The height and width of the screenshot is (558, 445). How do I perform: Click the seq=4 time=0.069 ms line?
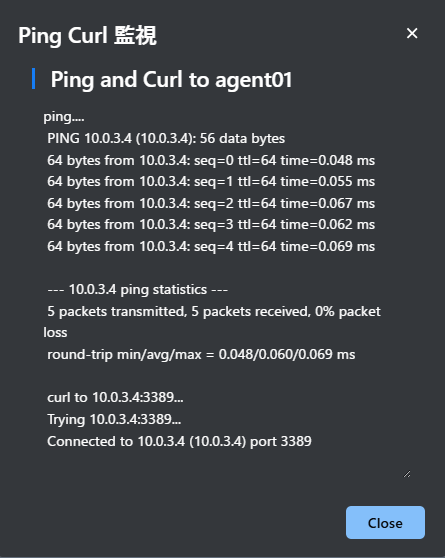pos(211,247)
